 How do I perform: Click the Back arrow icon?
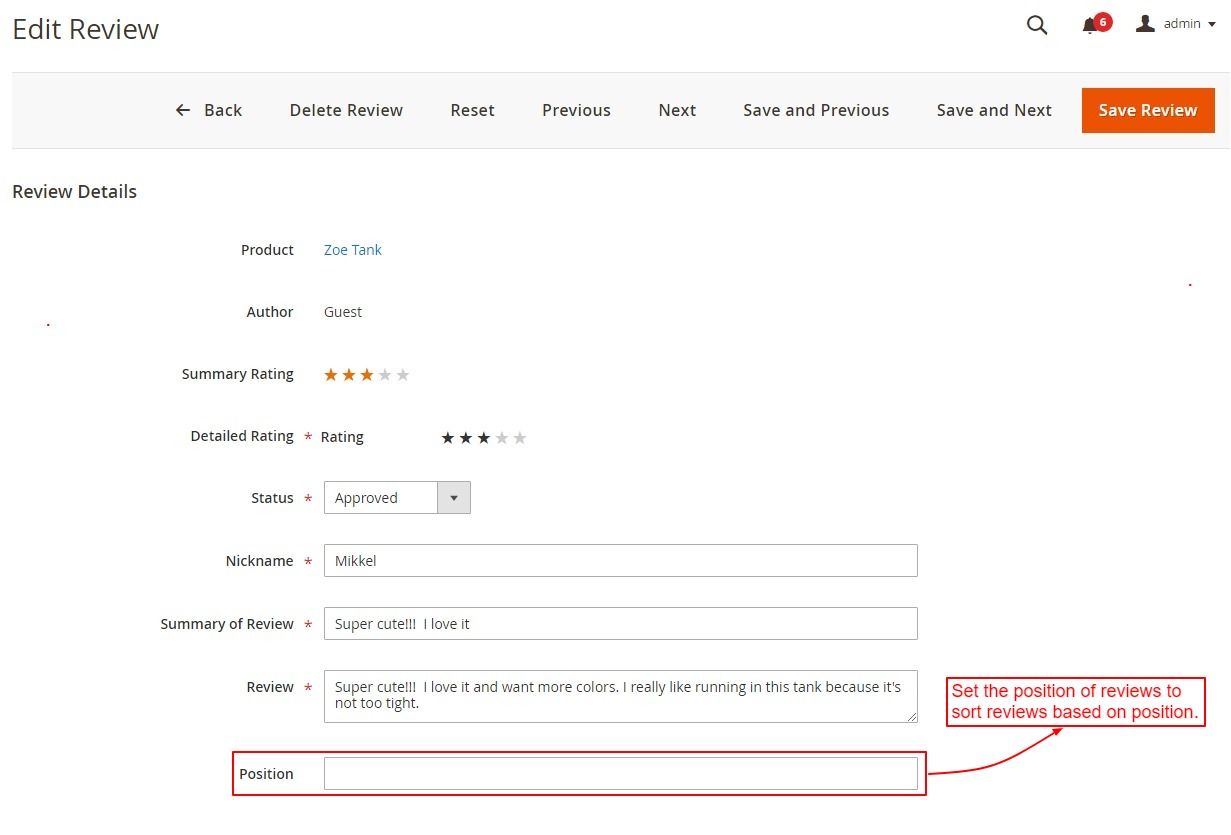(182, 110)
